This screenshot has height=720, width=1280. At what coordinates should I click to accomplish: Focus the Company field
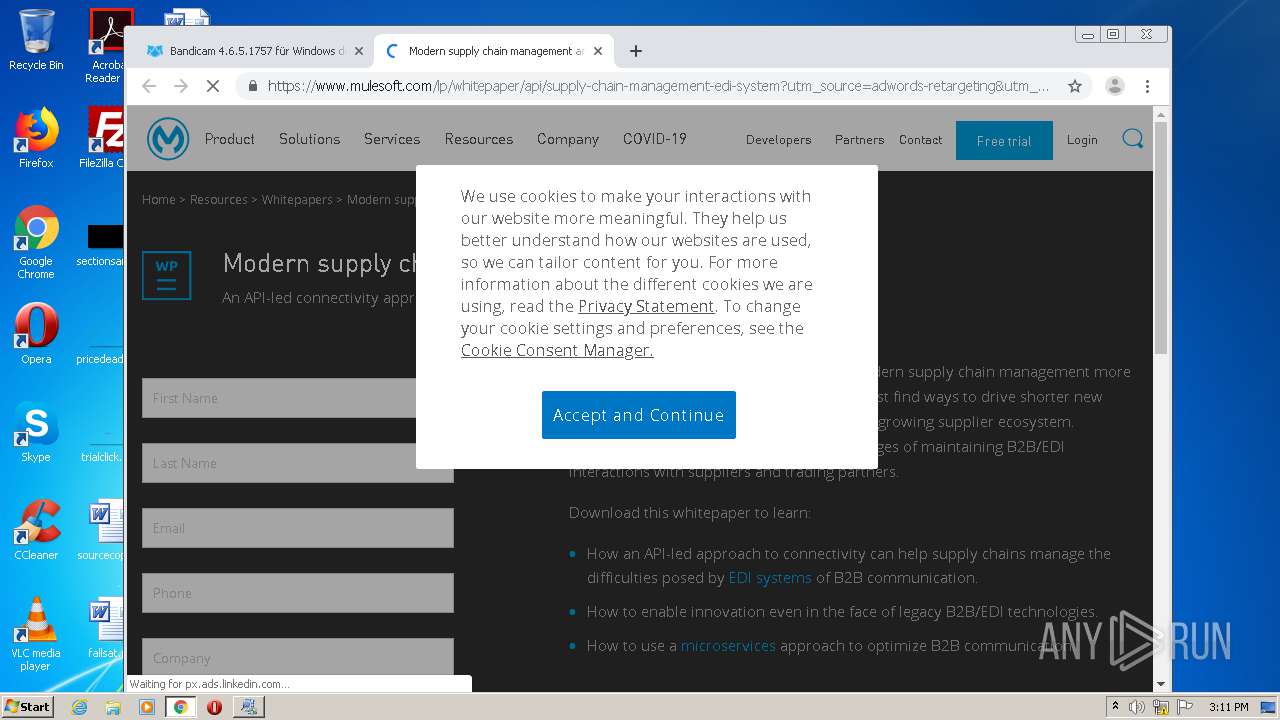[x=298, y=657]
